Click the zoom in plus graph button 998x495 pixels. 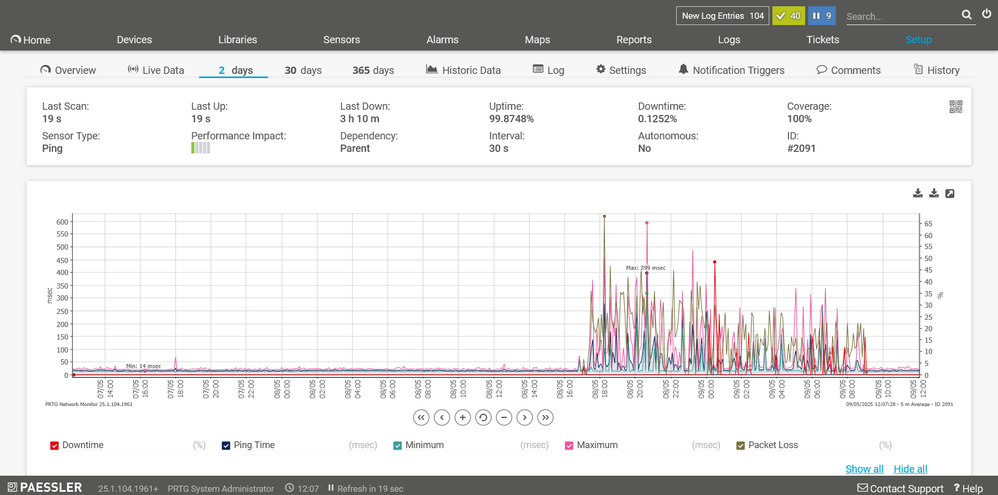tap(463, 417)
